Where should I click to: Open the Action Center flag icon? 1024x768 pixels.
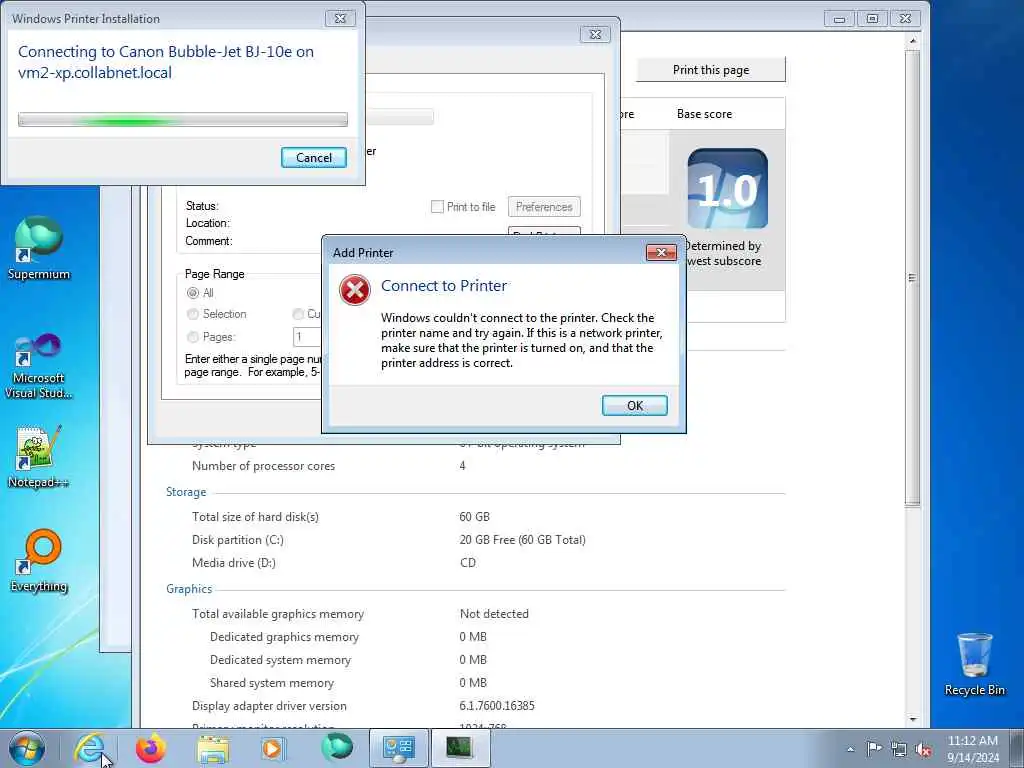(874, 749)
